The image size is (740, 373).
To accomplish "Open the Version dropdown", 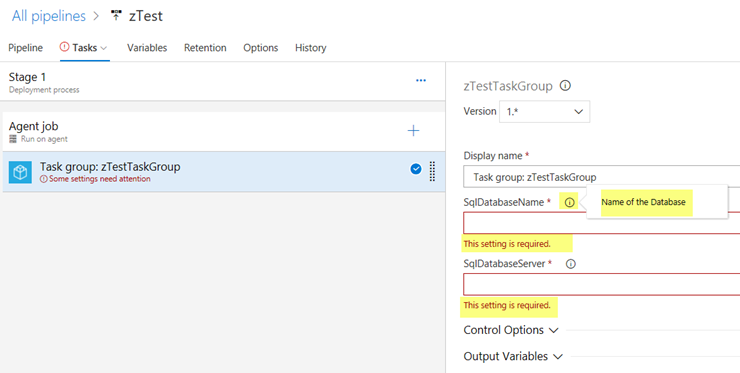I will (x=544, y=112).
